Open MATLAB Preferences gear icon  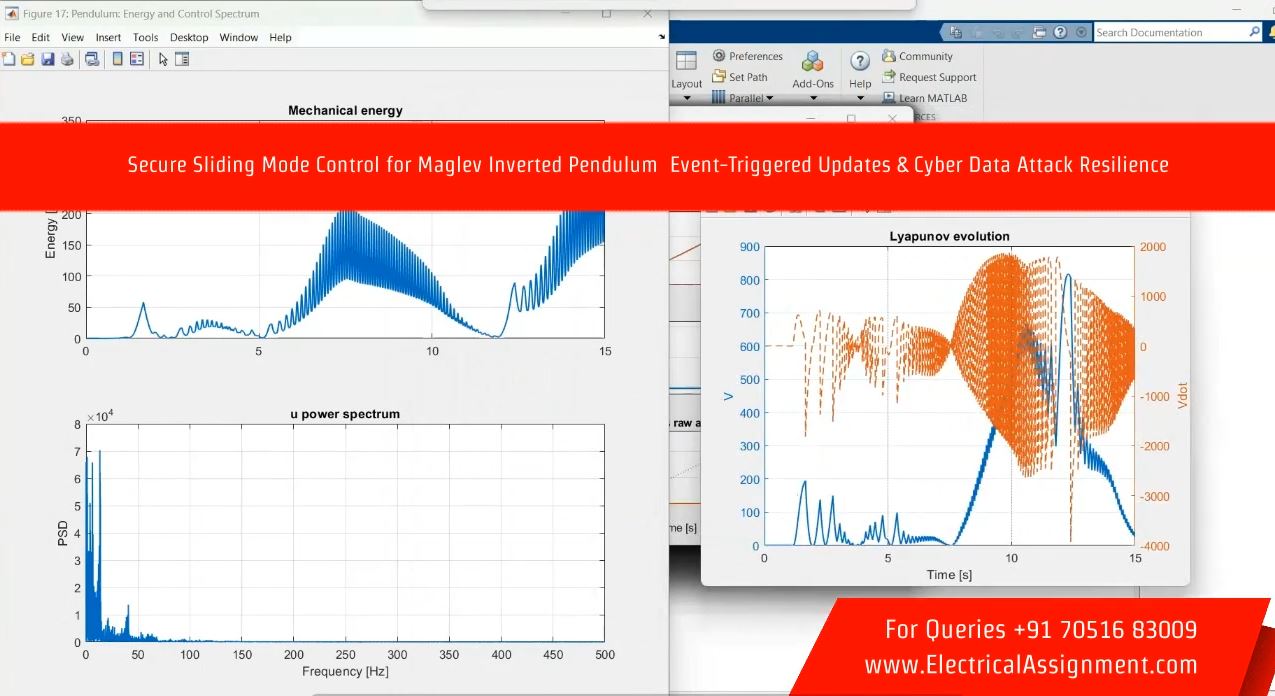[719, 56]
